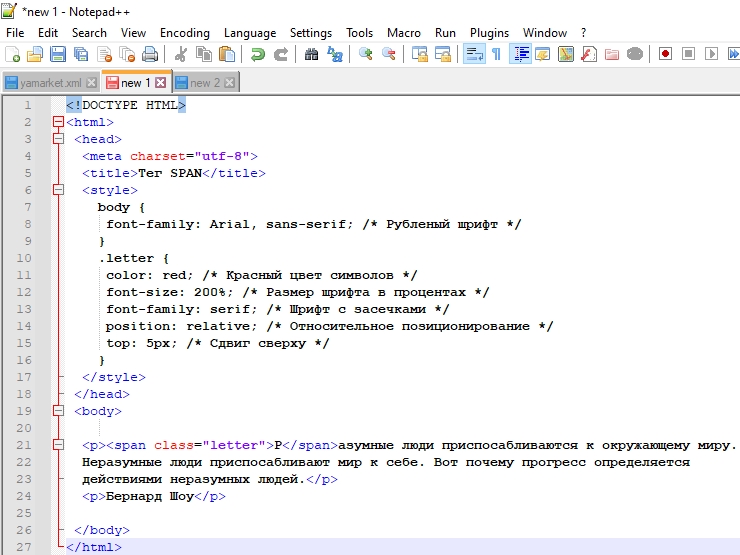Screen dimensions: 740x555
Task: Click the Undo arrow icon
Action: [x=258, y=55]
